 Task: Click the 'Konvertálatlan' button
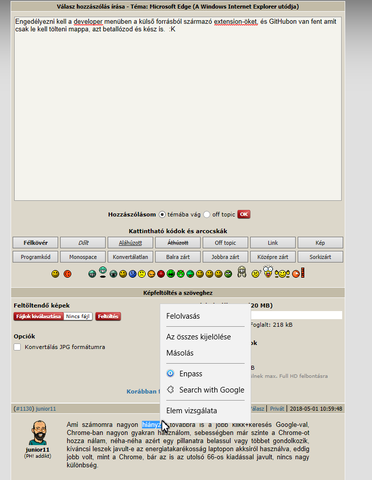(x=130, y=257)
